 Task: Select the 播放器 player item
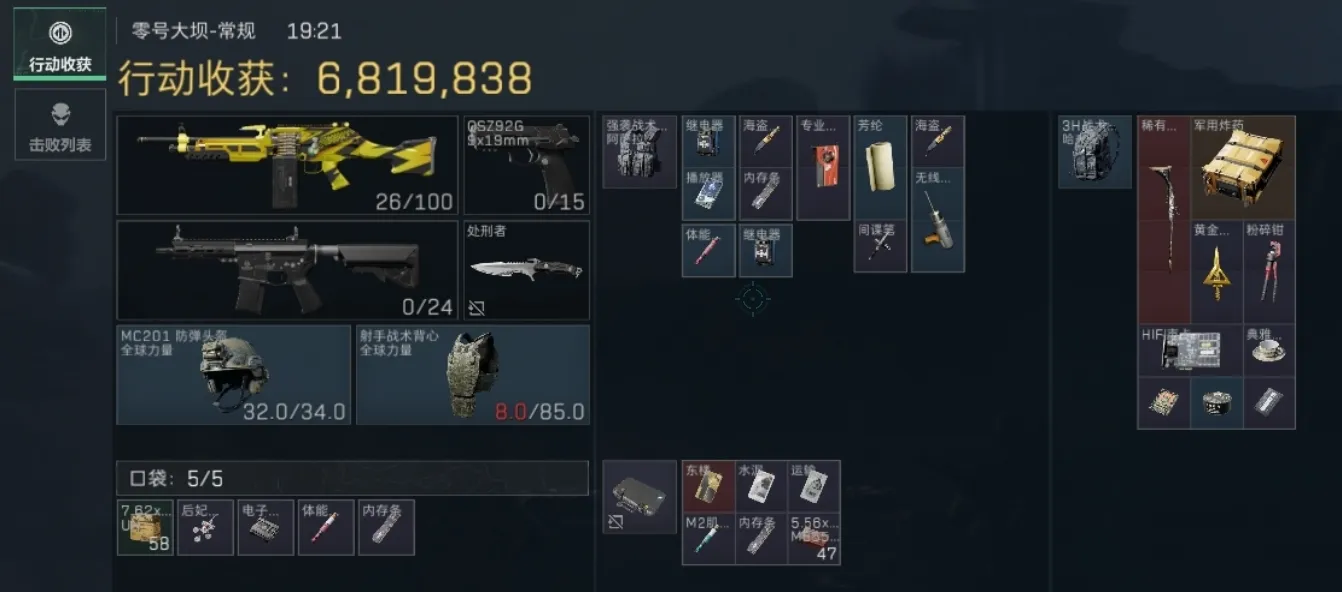coord(709,194)
